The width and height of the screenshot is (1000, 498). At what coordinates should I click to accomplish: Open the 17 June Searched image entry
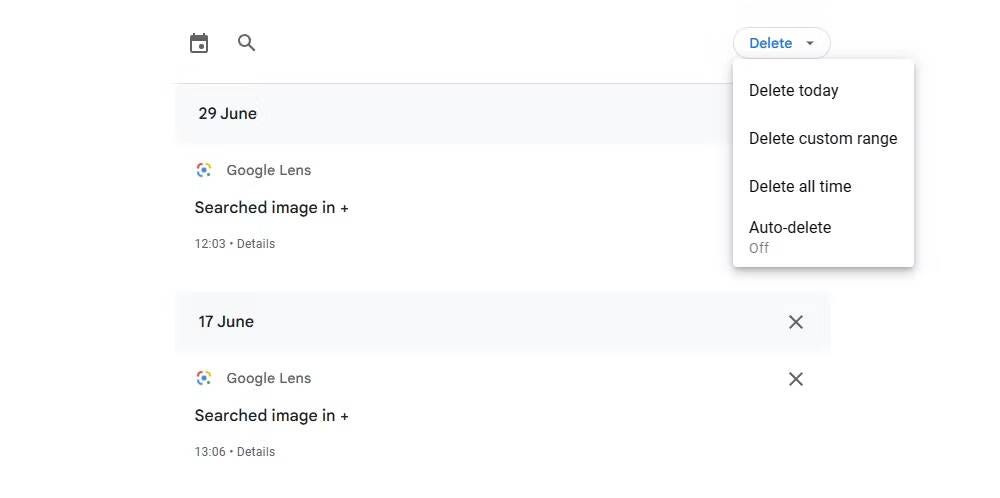[271, 416]
